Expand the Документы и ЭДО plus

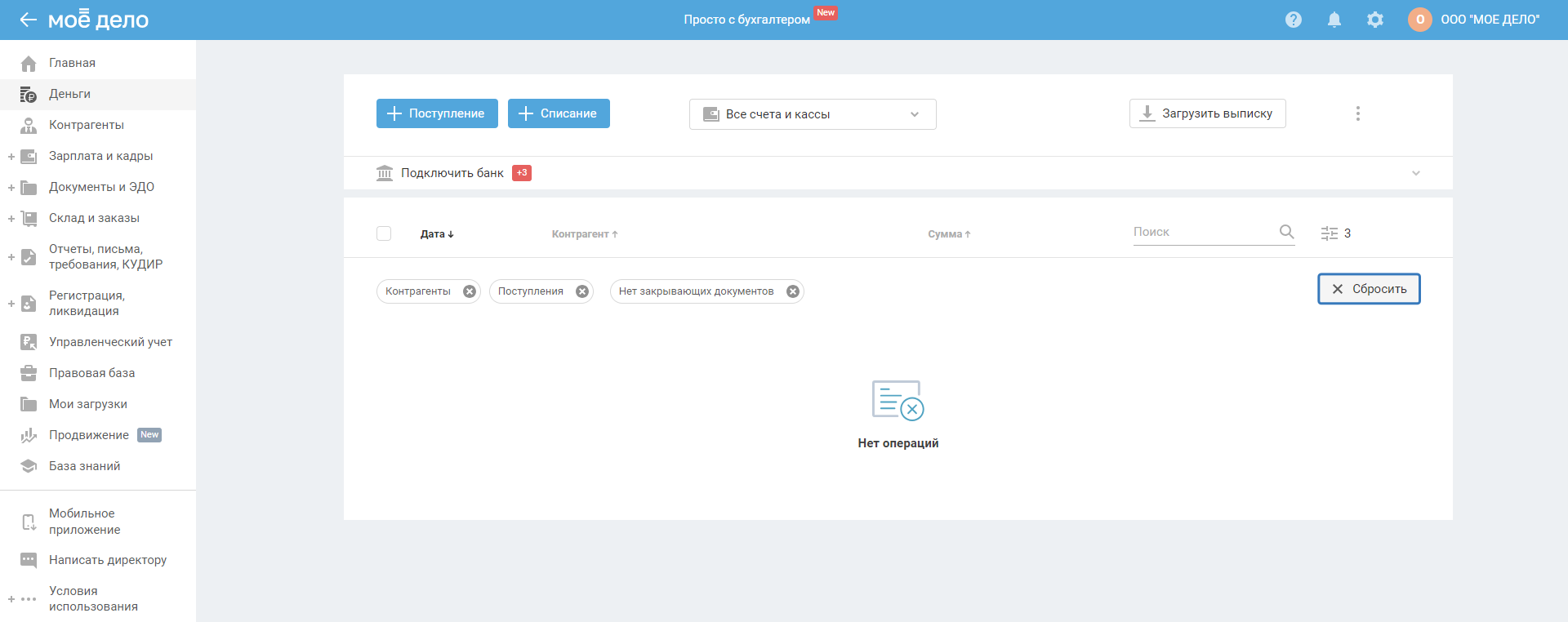11,187
